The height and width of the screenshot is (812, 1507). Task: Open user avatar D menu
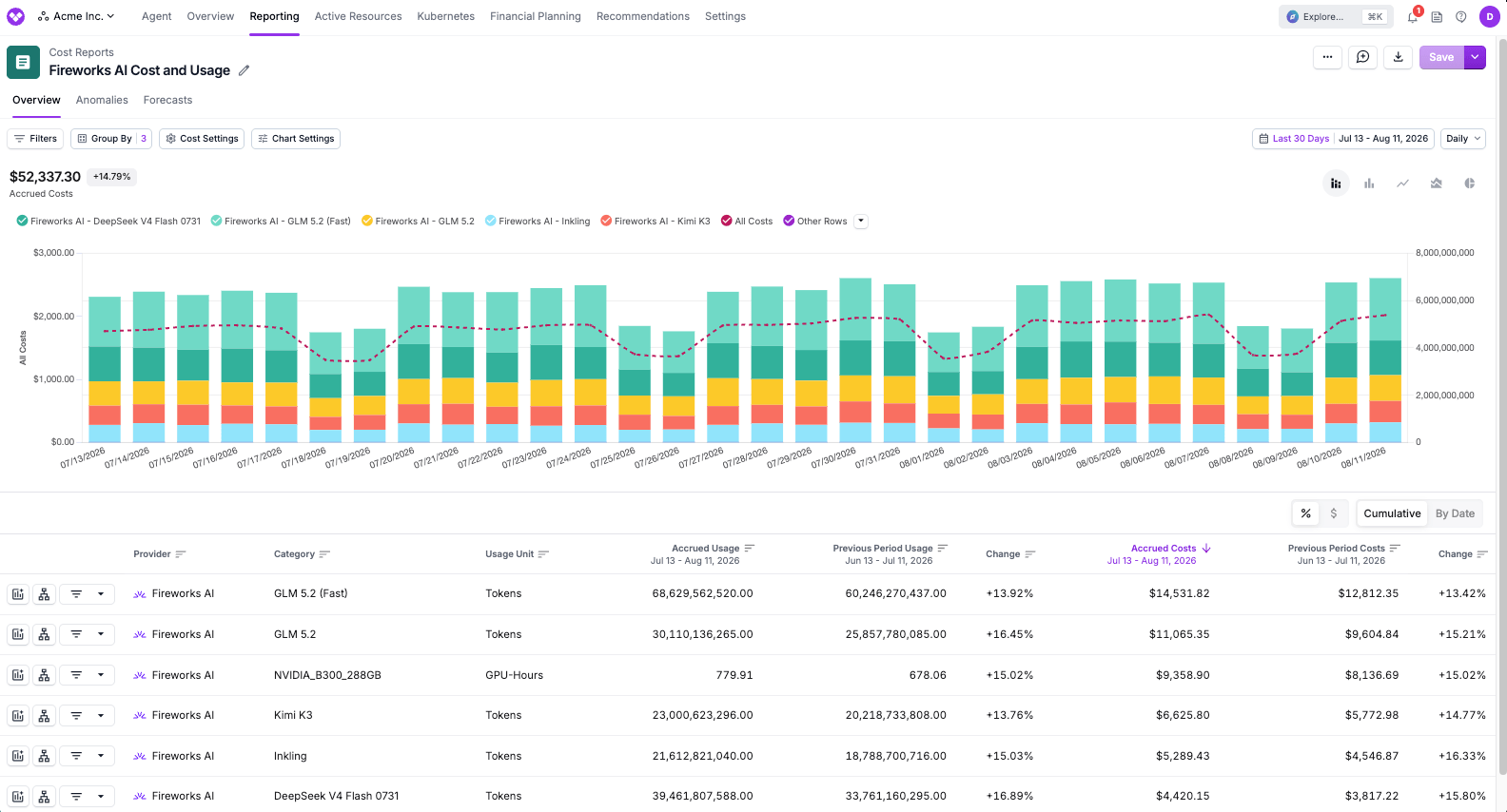point(1490,16)
